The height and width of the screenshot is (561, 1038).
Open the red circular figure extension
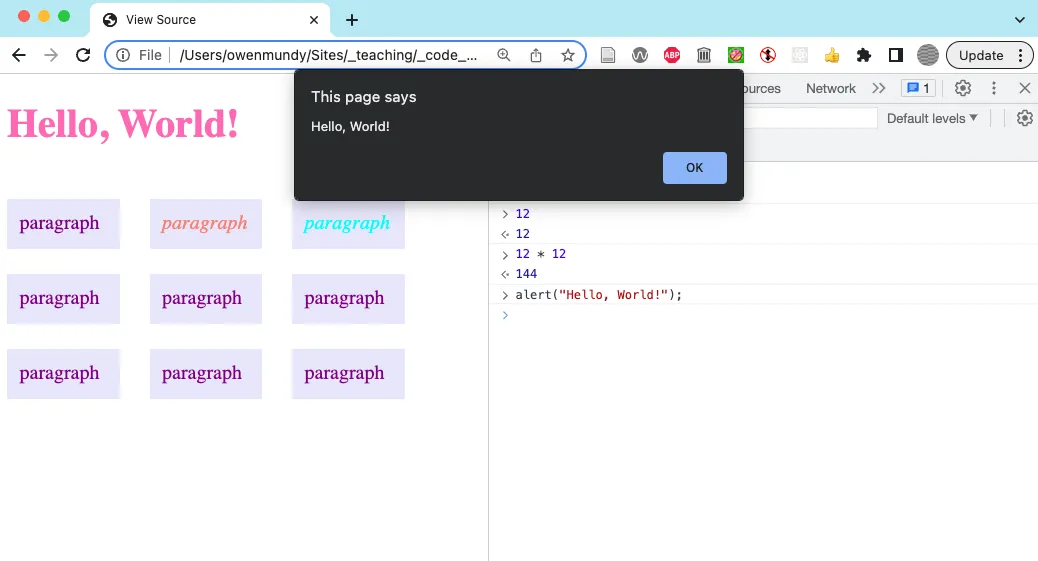pos(768,55)
